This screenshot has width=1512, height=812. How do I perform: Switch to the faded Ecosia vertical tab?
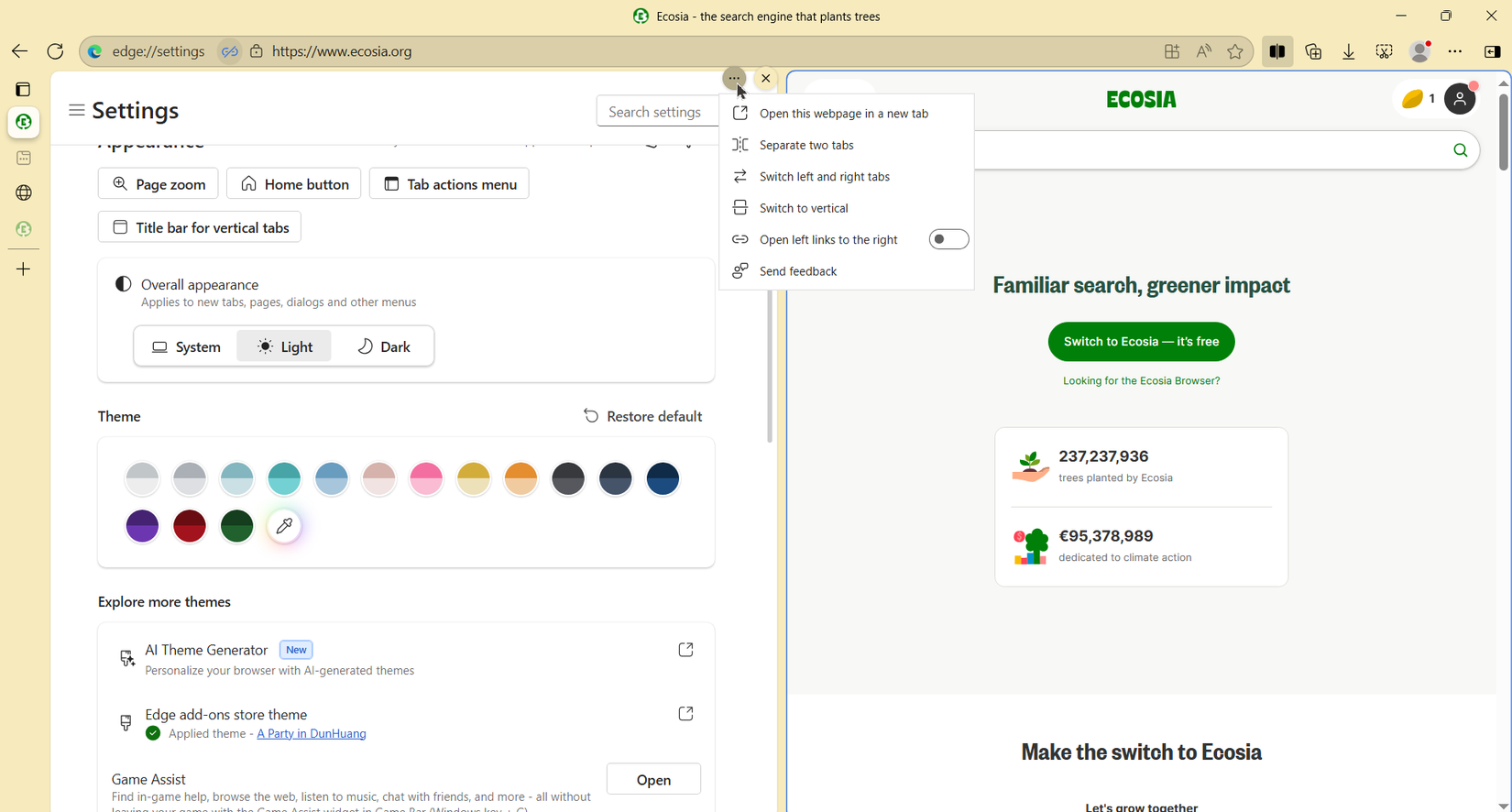(24, 228)
